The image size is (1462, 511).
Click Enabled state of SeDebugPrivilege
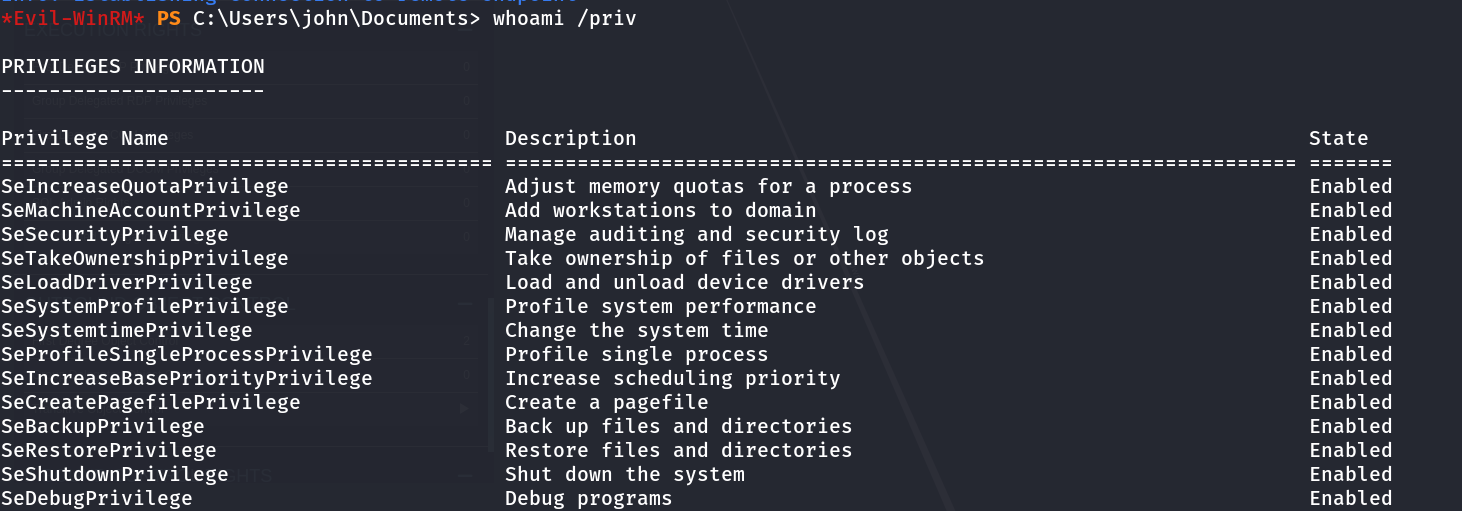coord(1350,499)
